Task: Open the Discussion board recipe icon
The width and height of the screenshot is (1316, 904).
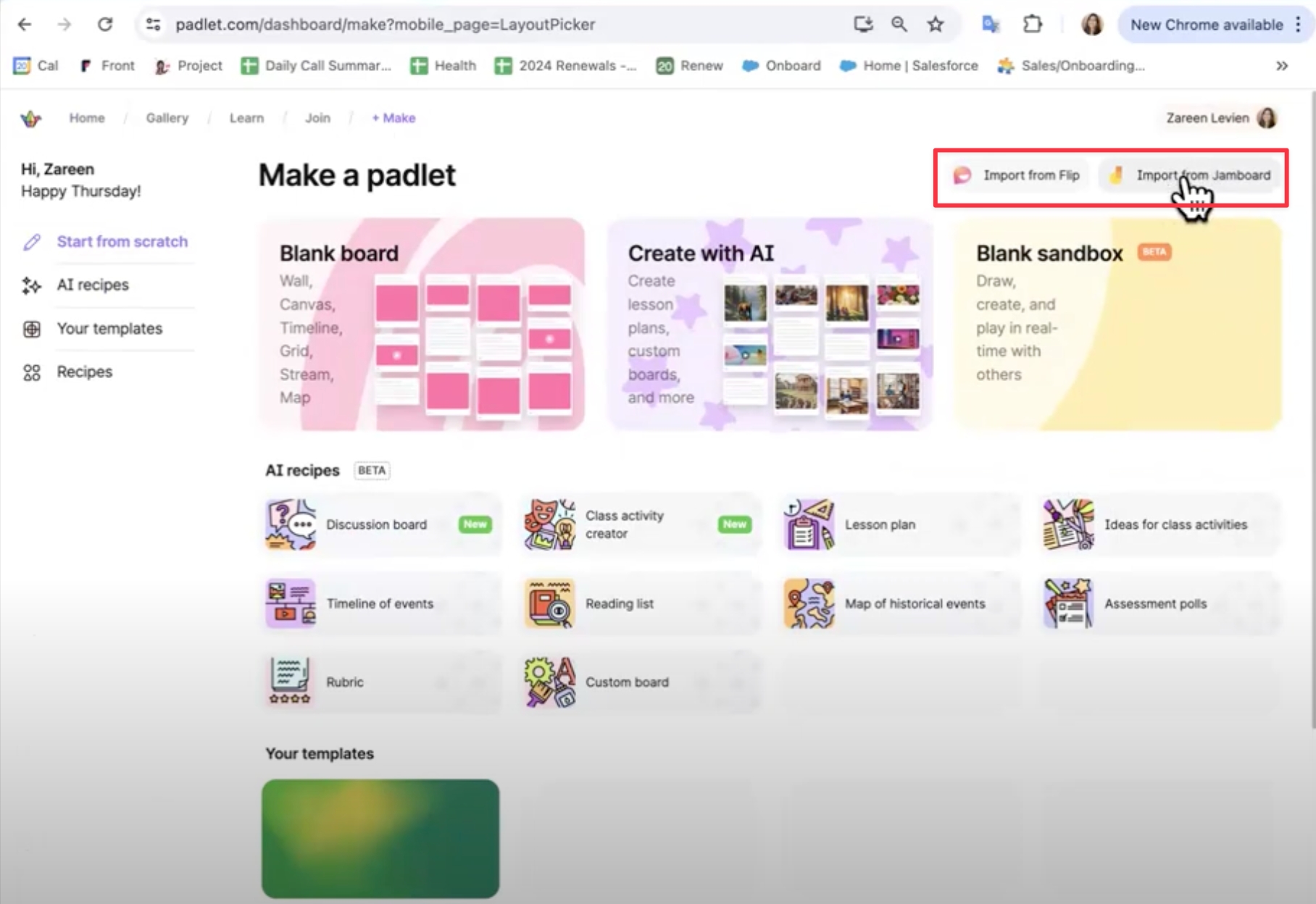Action: 290,524
